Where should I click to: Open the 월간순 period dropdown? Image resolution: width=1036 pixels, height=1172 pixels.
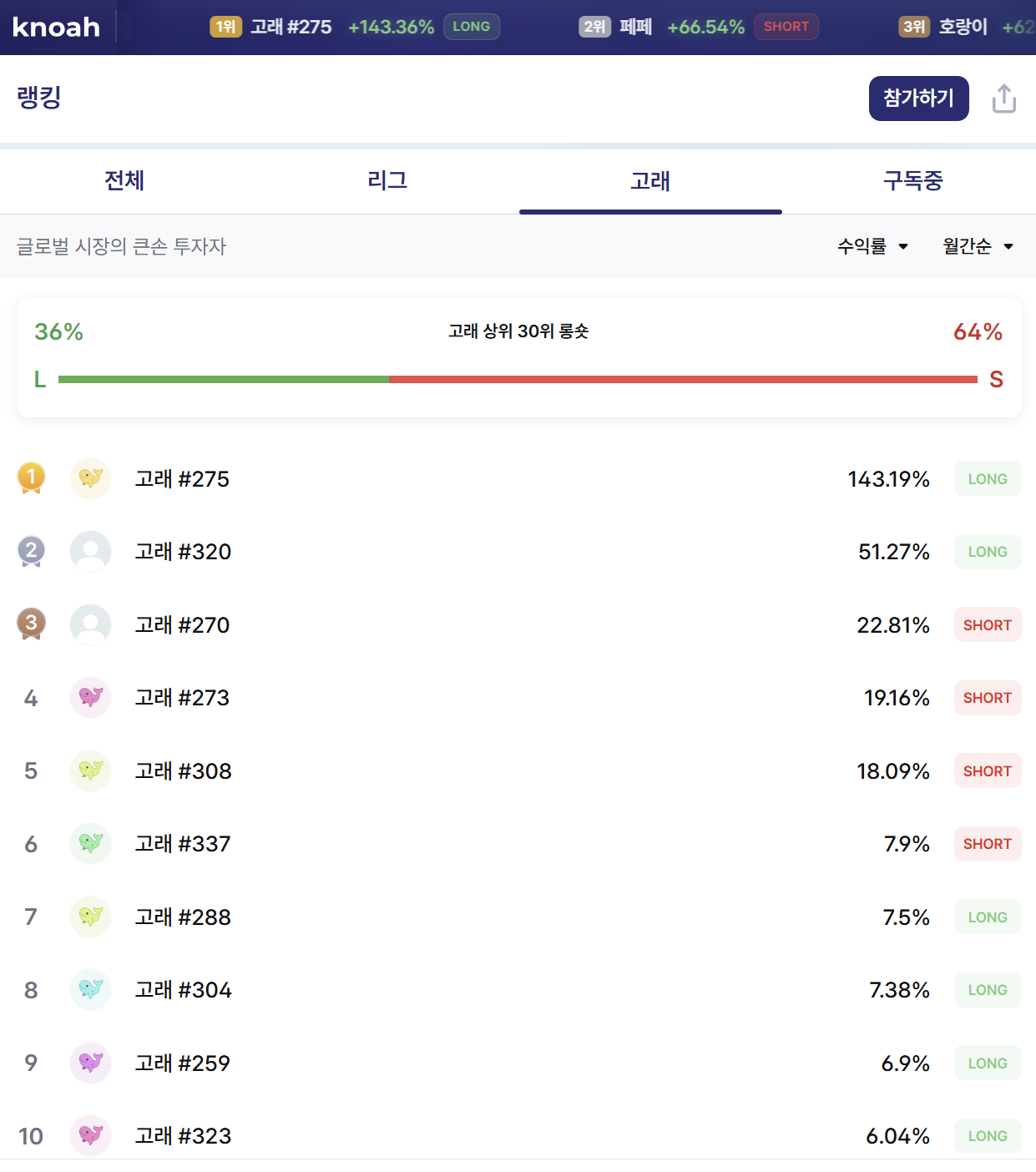[978, 246]
